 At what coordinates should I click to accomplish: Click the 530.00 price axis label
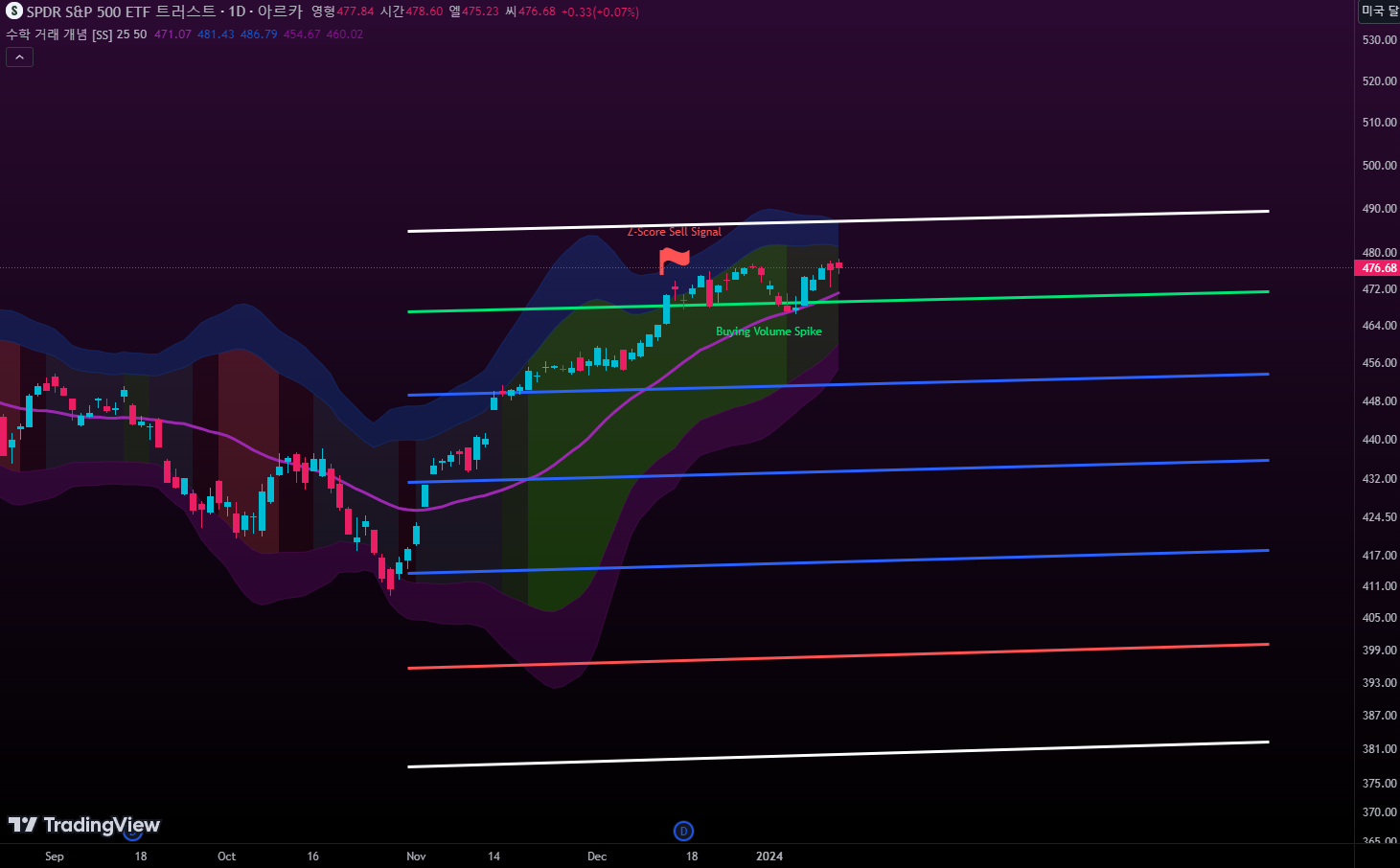click(1379, 40)
